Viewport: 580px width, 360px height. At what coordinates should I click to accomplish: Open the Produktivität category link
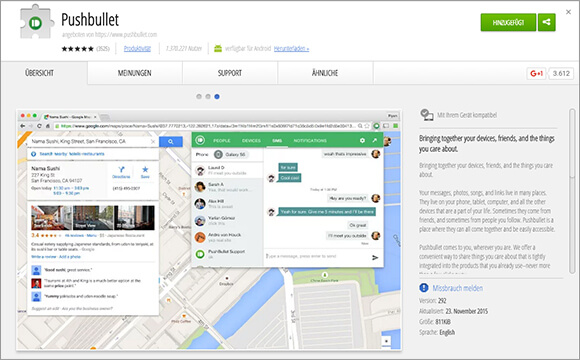(137, 48)
